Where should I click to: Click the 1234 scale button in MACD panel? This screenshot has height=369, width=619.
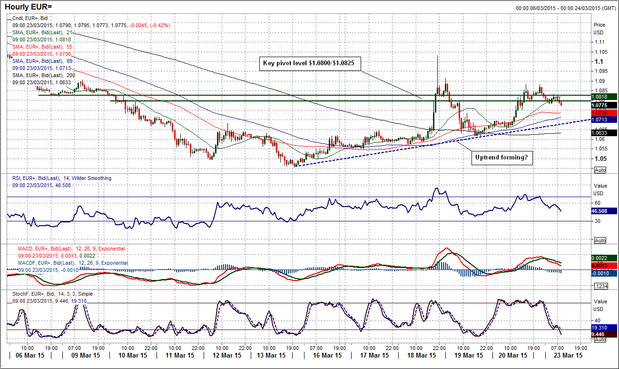click(x=600, y=286)
